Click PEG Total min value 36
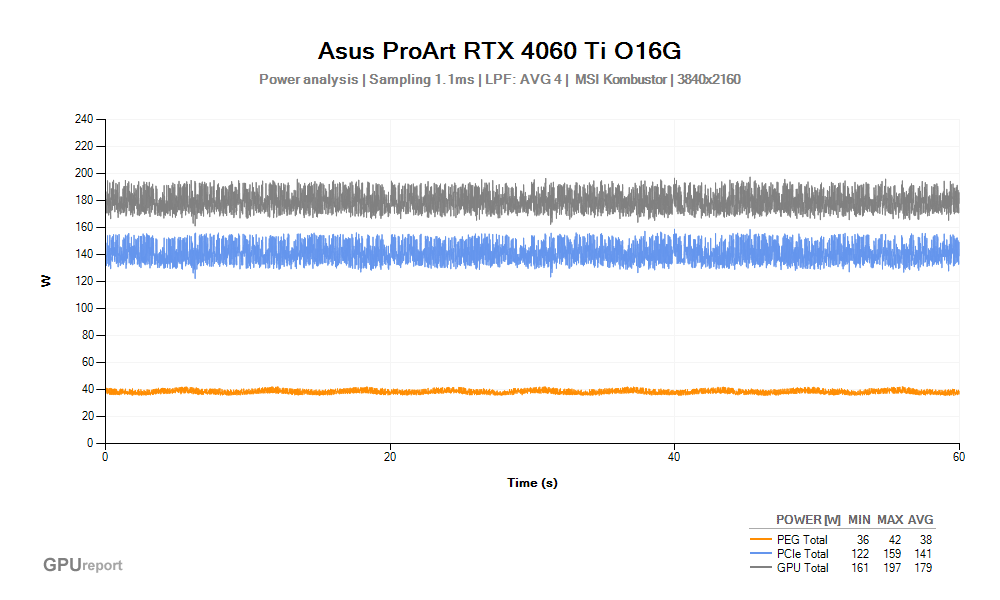 (863, 540)
